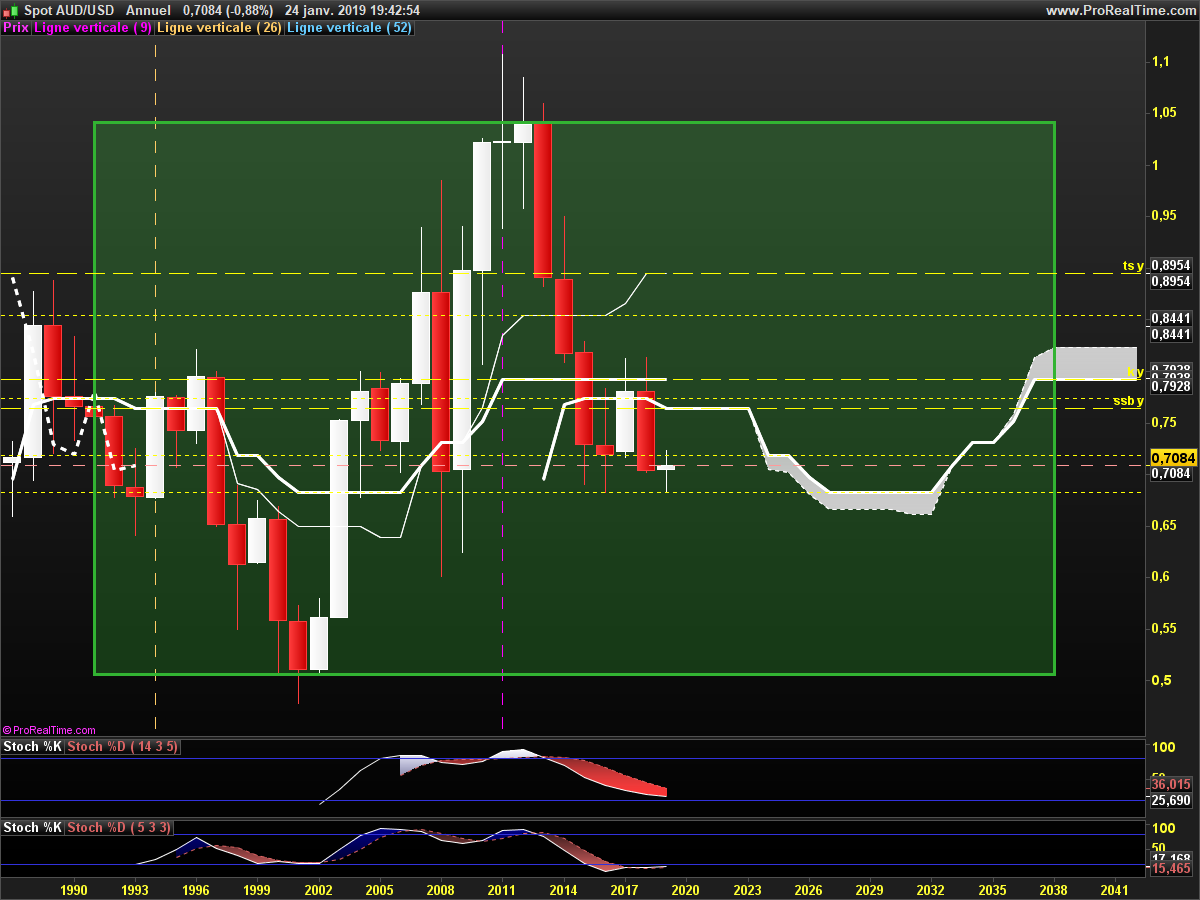Viewport: 1200px width, 900px height.
Task: Click the 0,6 price axis label
Action: click(x=1159, y=577)
